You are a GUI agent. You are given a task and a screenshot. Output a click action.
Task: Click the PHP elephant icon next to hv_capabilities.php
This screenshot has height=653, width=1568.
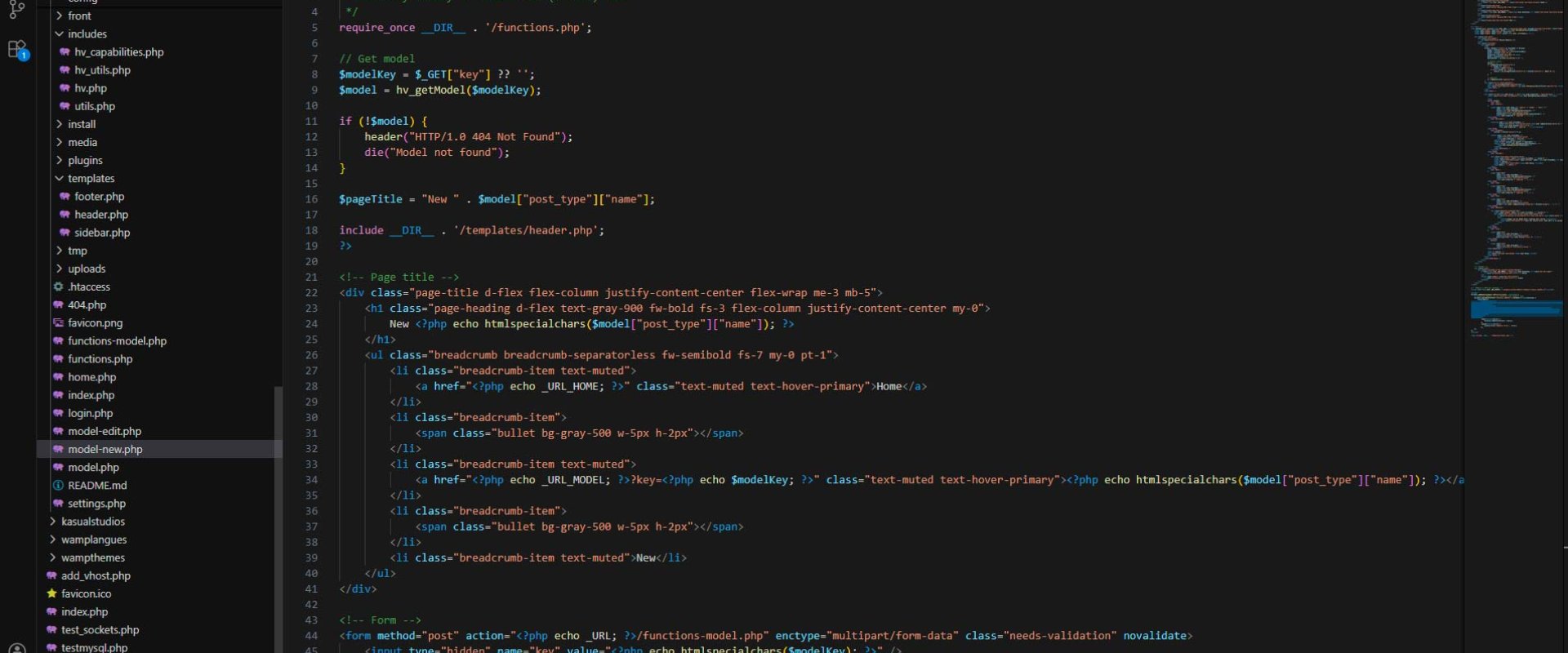tap(65, 51)
